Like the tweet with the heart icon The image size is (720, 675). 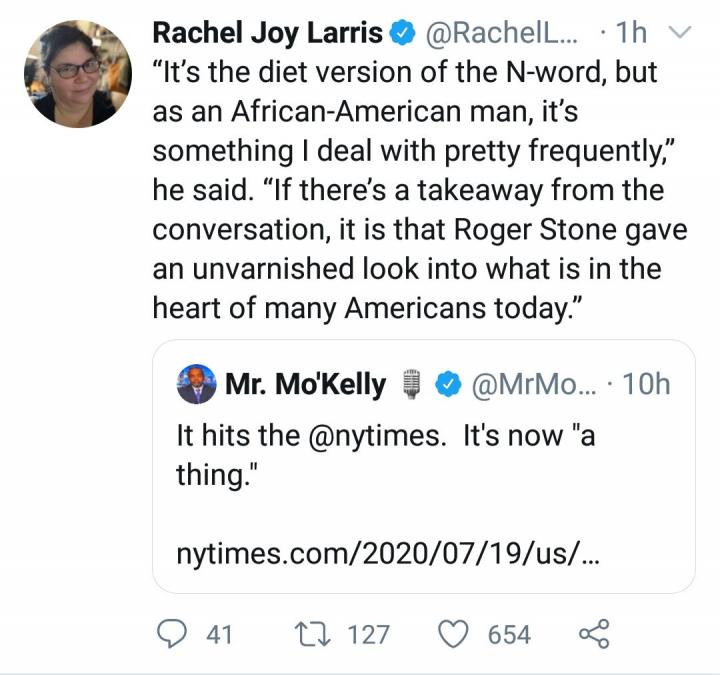click(x=453, y=634)
